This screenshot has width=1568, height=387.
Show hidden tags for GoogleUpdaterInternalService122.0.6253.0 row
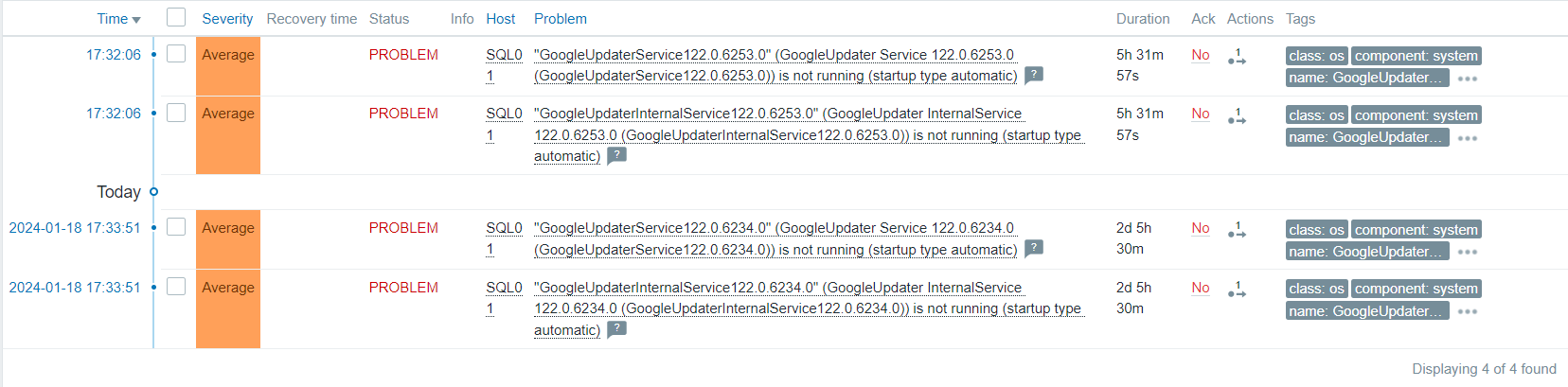(x=1468, y=138)
